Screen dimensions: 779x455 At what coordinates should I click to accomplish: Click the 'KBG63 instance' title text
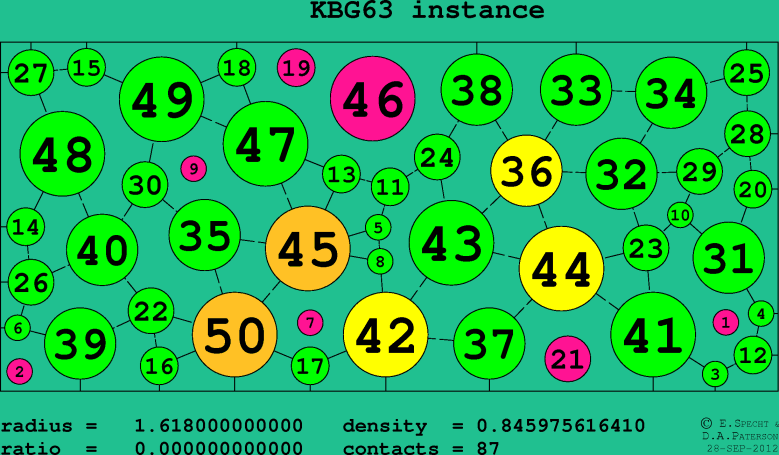click(427, 10)
